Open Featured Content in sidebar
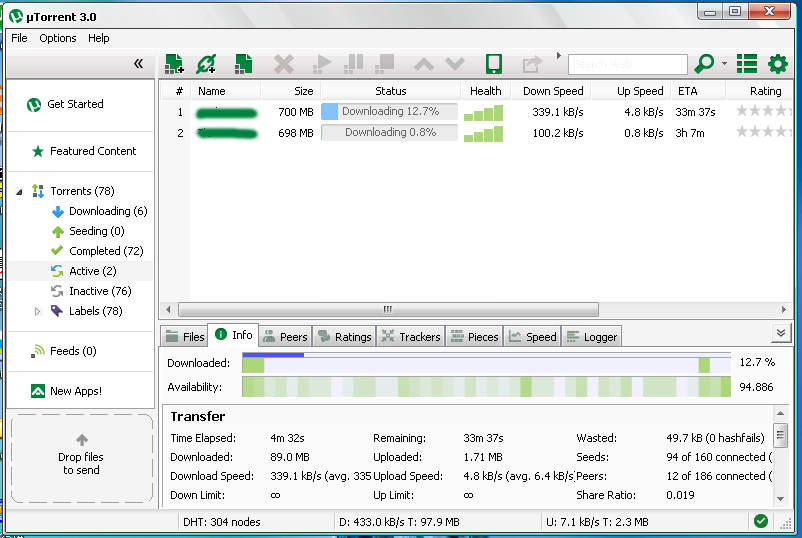802x538 pixels. click(84, 151)
